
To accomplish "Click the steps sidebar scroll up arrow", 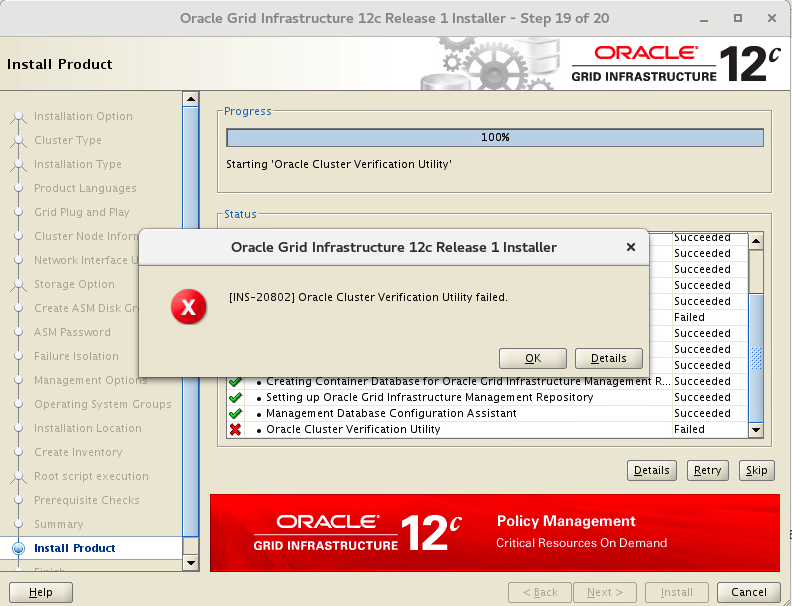I will pyautogui.click(x=190, y=99).
